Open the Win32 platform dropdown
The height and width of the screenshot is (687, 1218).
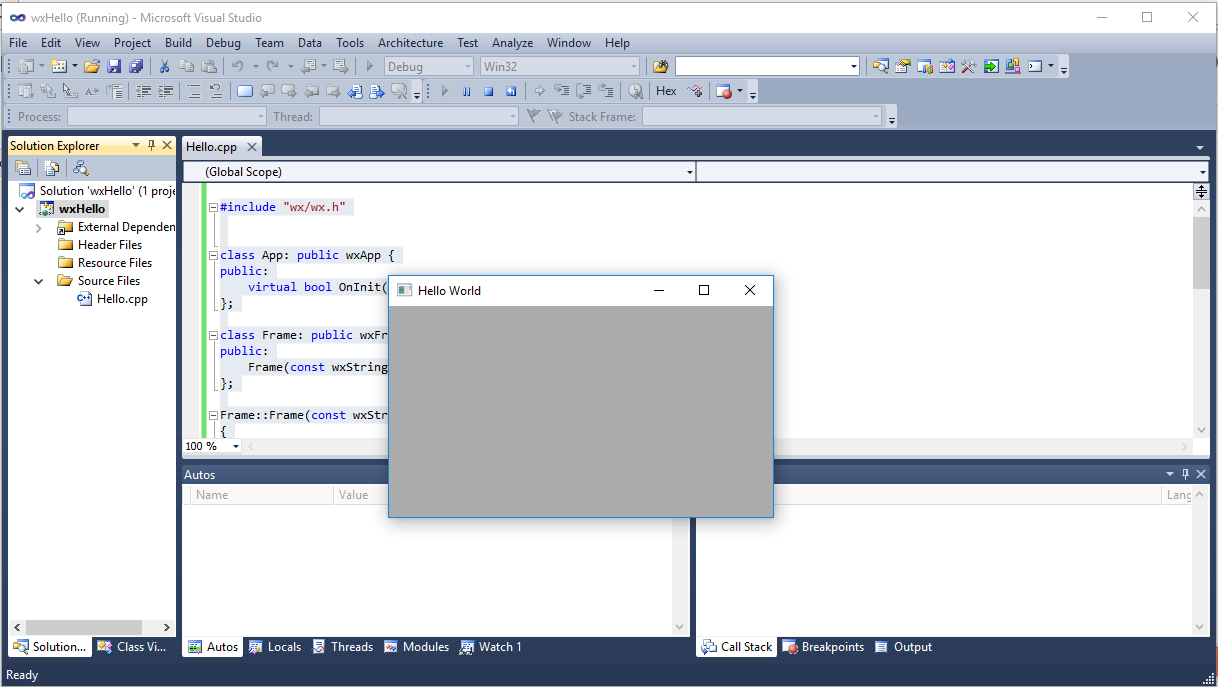tap(560, 66)
